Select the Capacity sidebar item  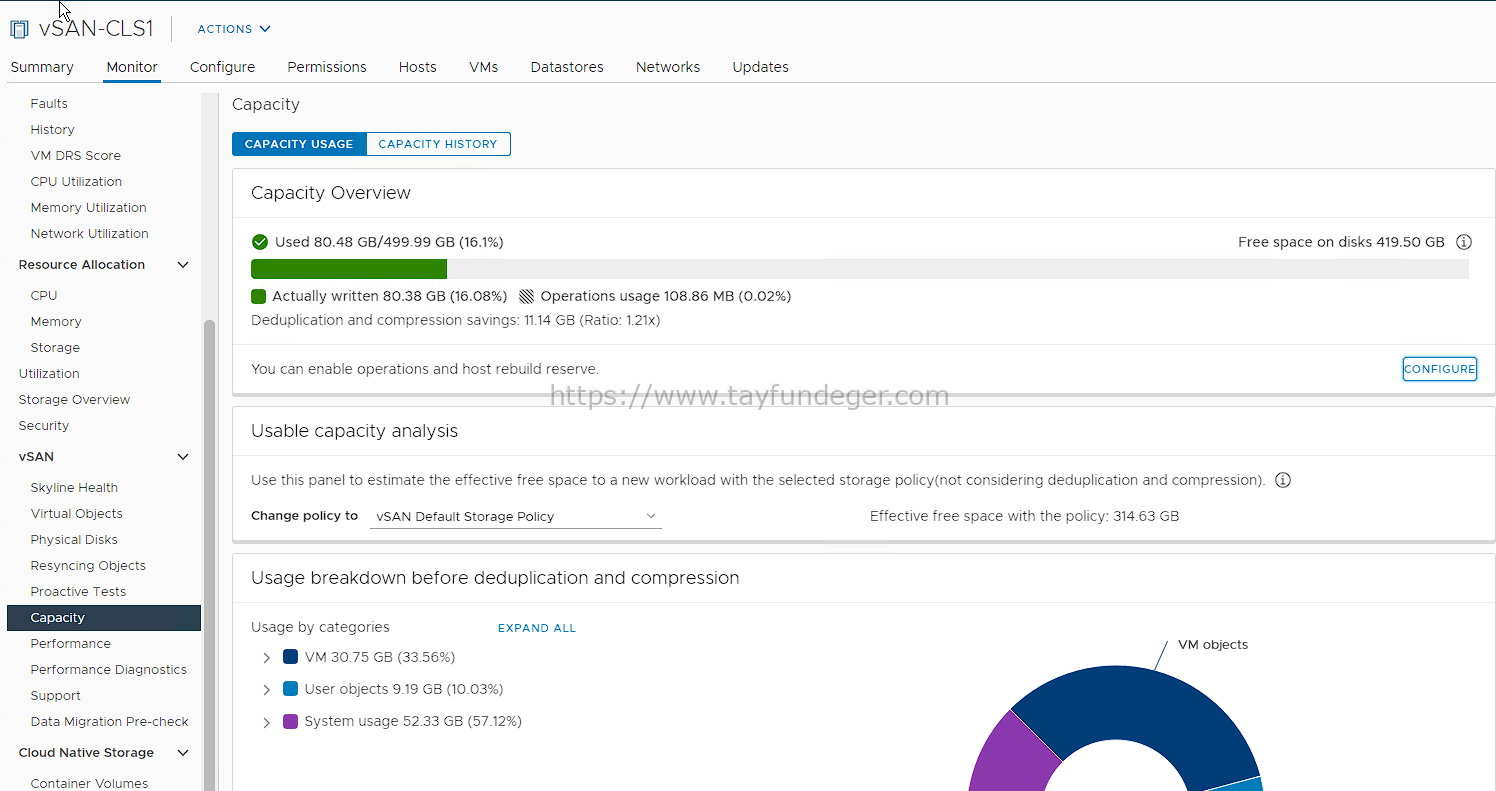point(104,618)
